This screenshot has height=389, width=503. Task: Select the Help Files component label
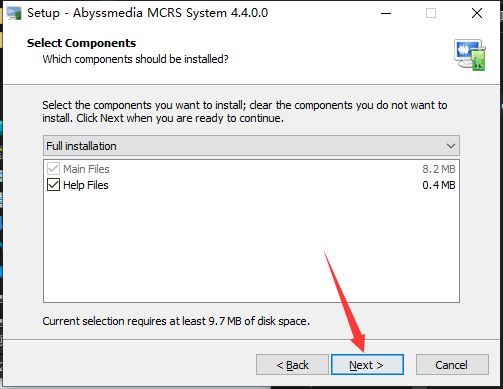86,185
